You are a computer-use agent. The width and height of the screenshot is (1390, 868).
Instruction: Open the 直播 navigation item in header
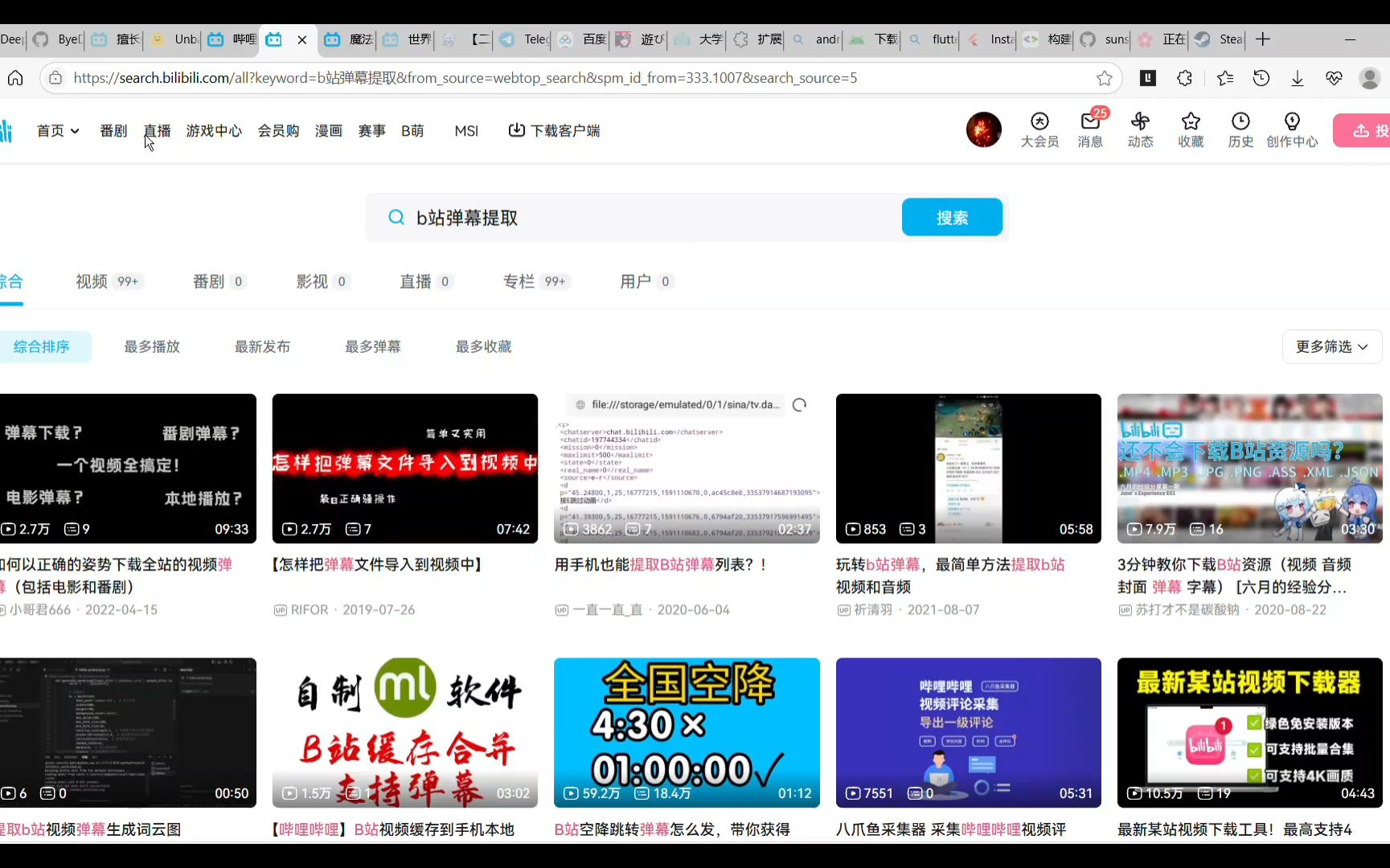click(x=157, y=130)
